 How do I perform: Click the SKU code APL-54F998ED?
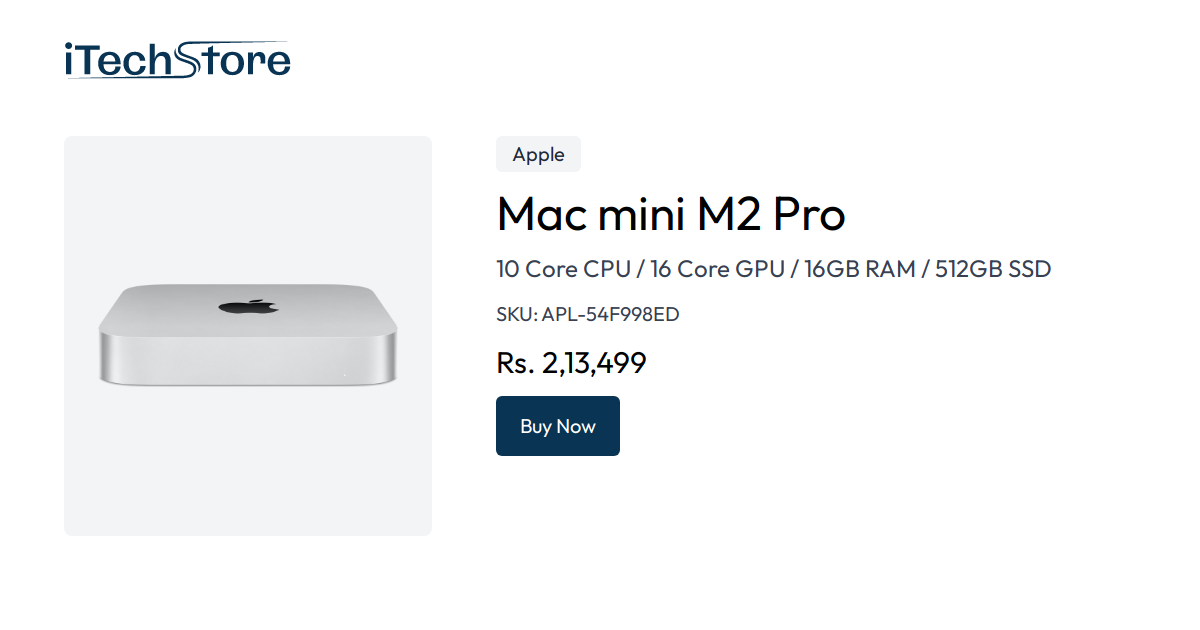609,314
